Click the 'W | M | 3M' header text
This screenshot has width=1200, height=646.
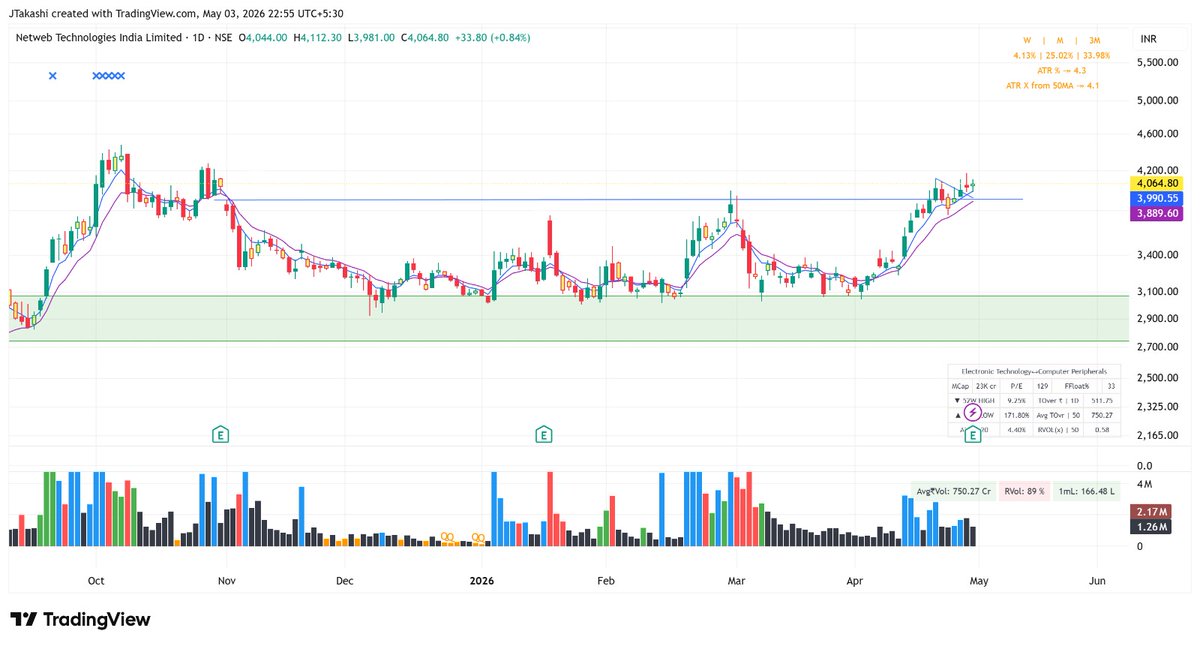tap(1060, 41)
